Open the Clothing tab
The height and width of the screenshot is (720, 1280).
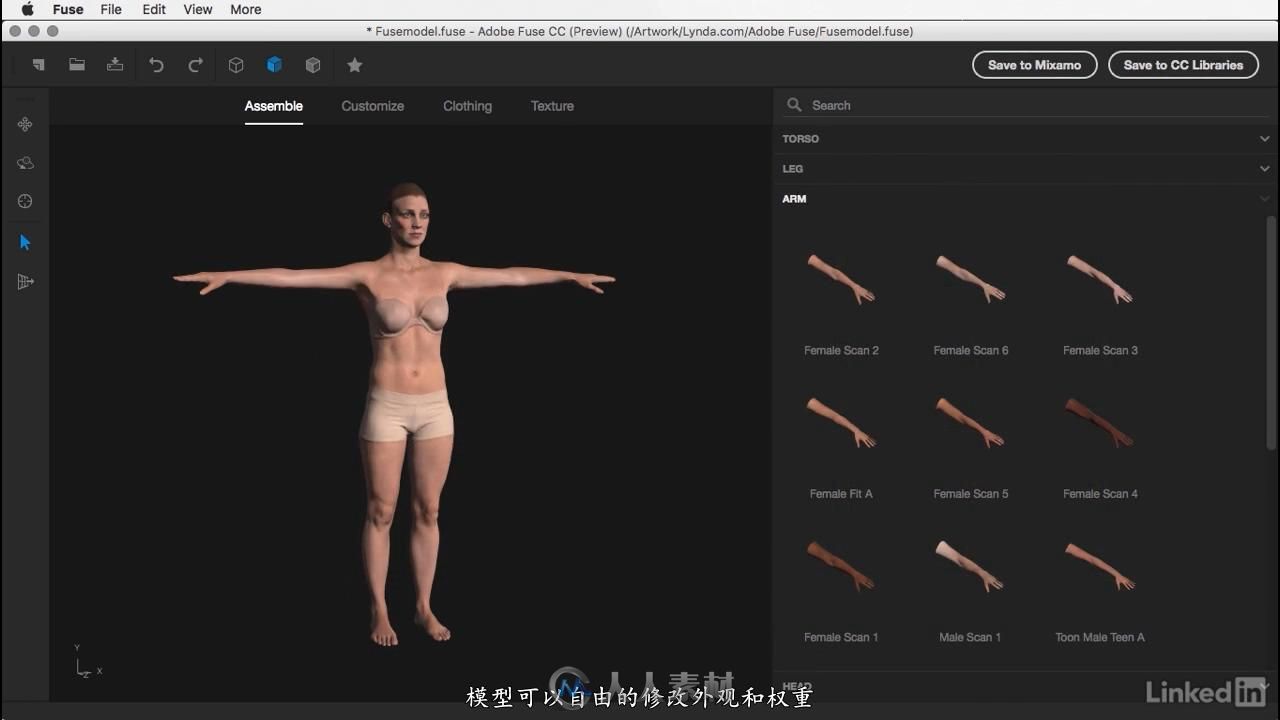[467, 106]
